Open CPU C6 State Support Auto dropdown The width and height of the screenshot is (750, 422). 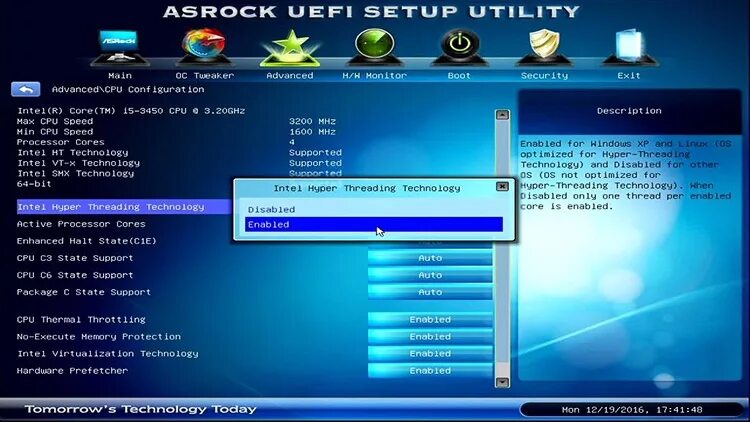coord(430,275)
